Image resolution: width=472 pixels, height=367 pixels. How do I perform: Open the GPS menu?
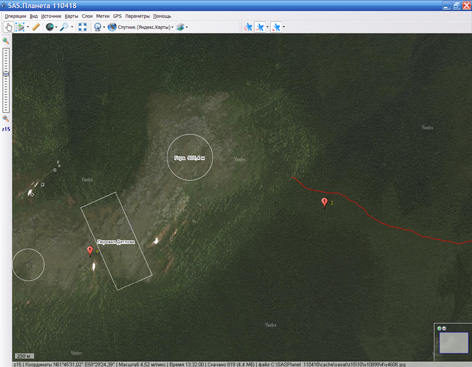click(x=117, y=16)
